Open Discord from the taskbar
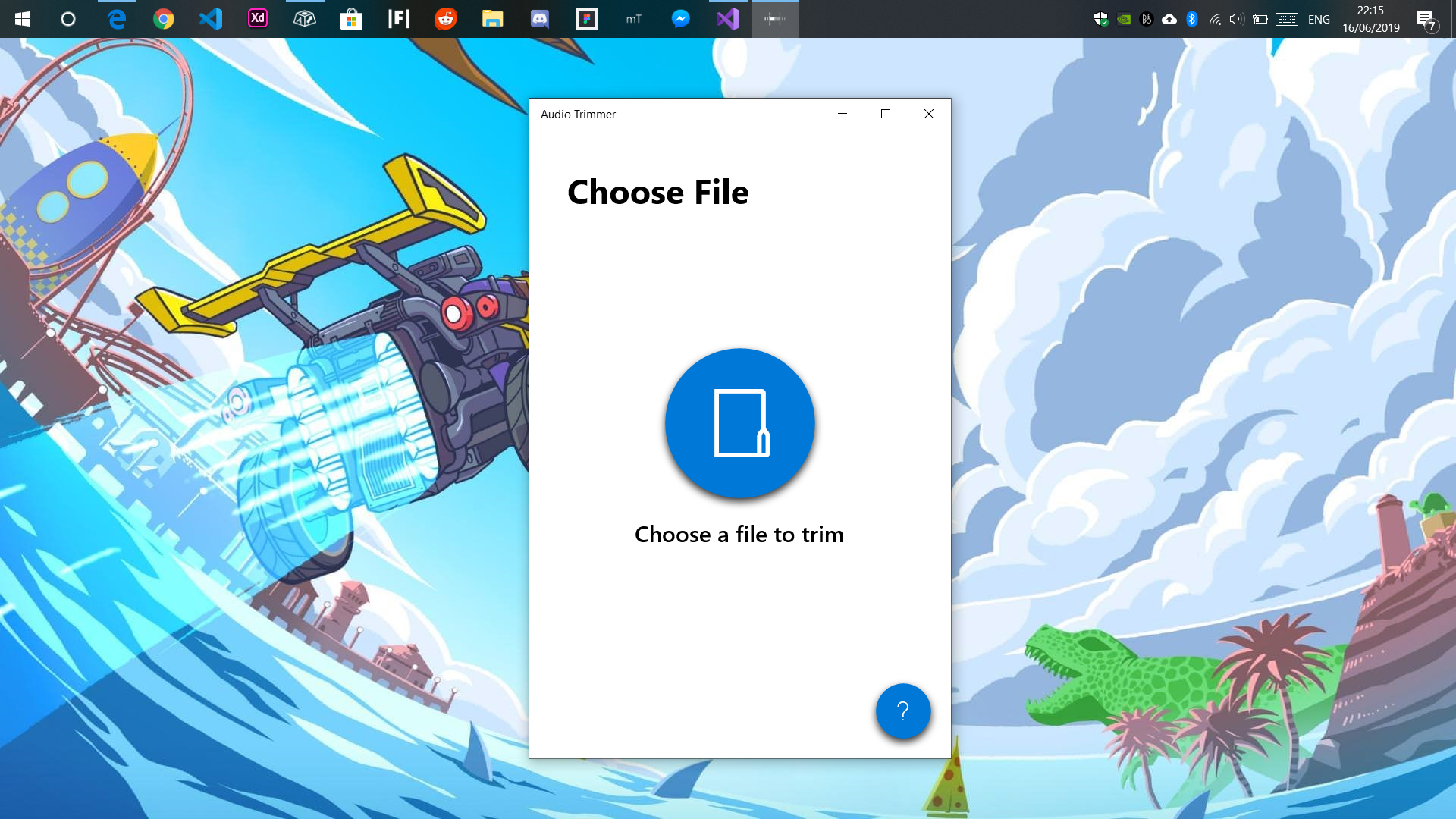Screen dimensions: 1456x819 pyautogui.click(x=539, y=18)
